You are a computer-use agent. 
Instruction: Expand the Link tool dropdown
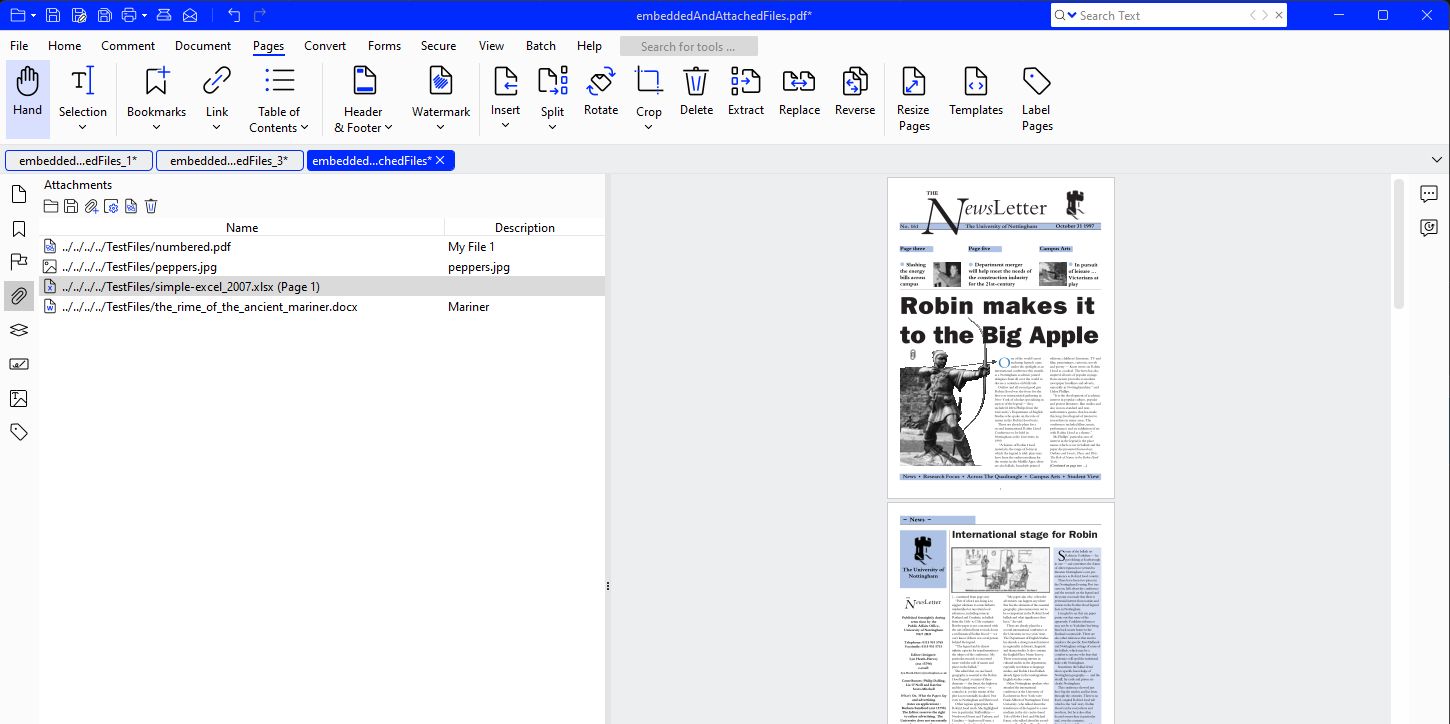coord(217,126)
